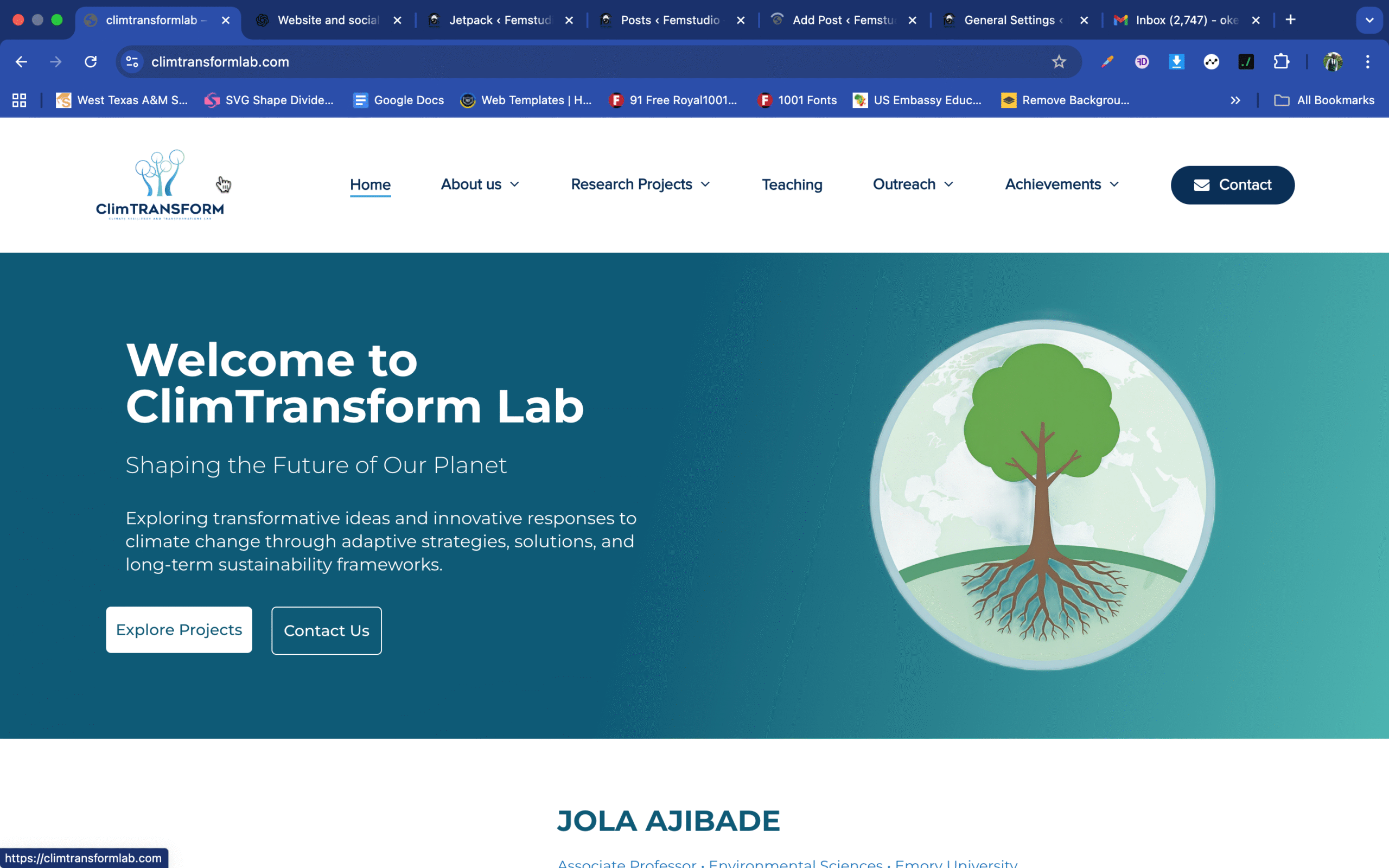The width and height of the screenshot is (1389, 868).
Task: Click the Explore Projects button
Action: click(179, 629)
